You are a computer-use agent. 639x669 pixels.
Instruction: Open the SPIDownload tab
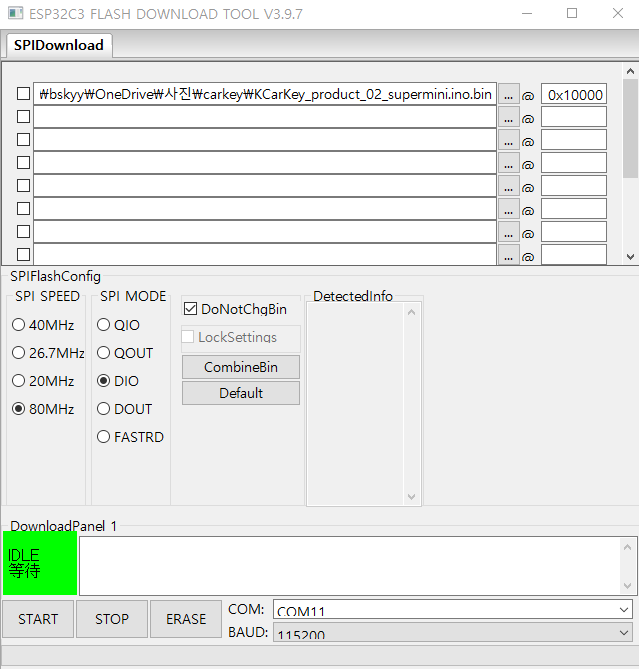tap(59, 45)
